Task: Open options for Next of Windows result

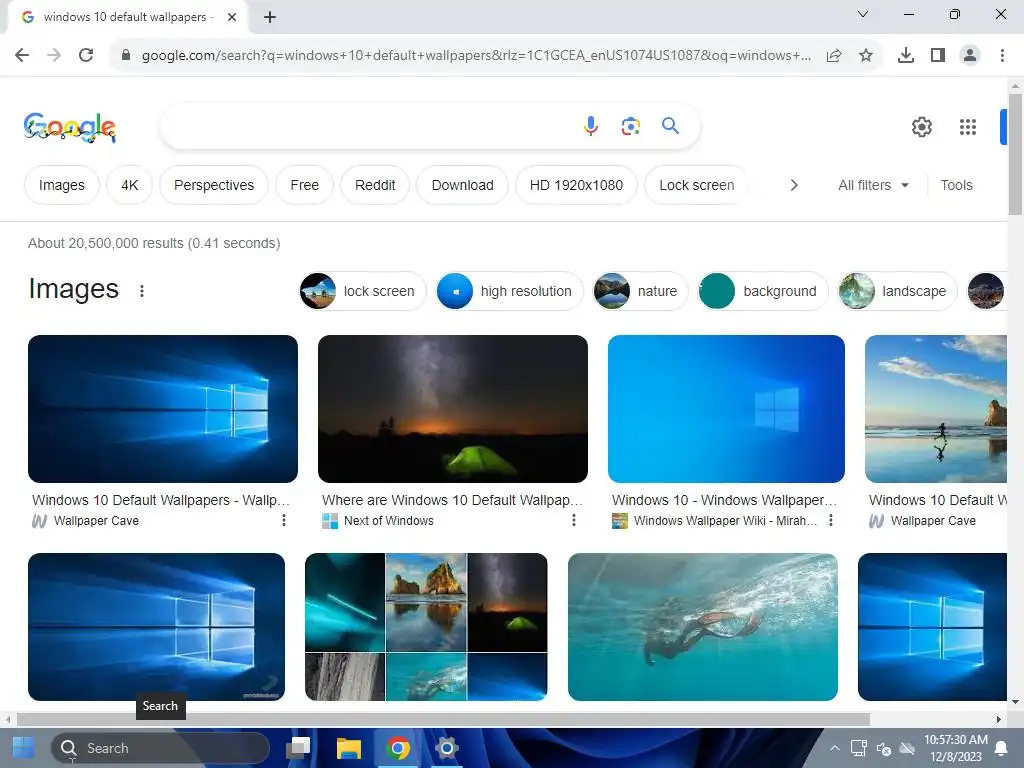Action: [573, 520]
